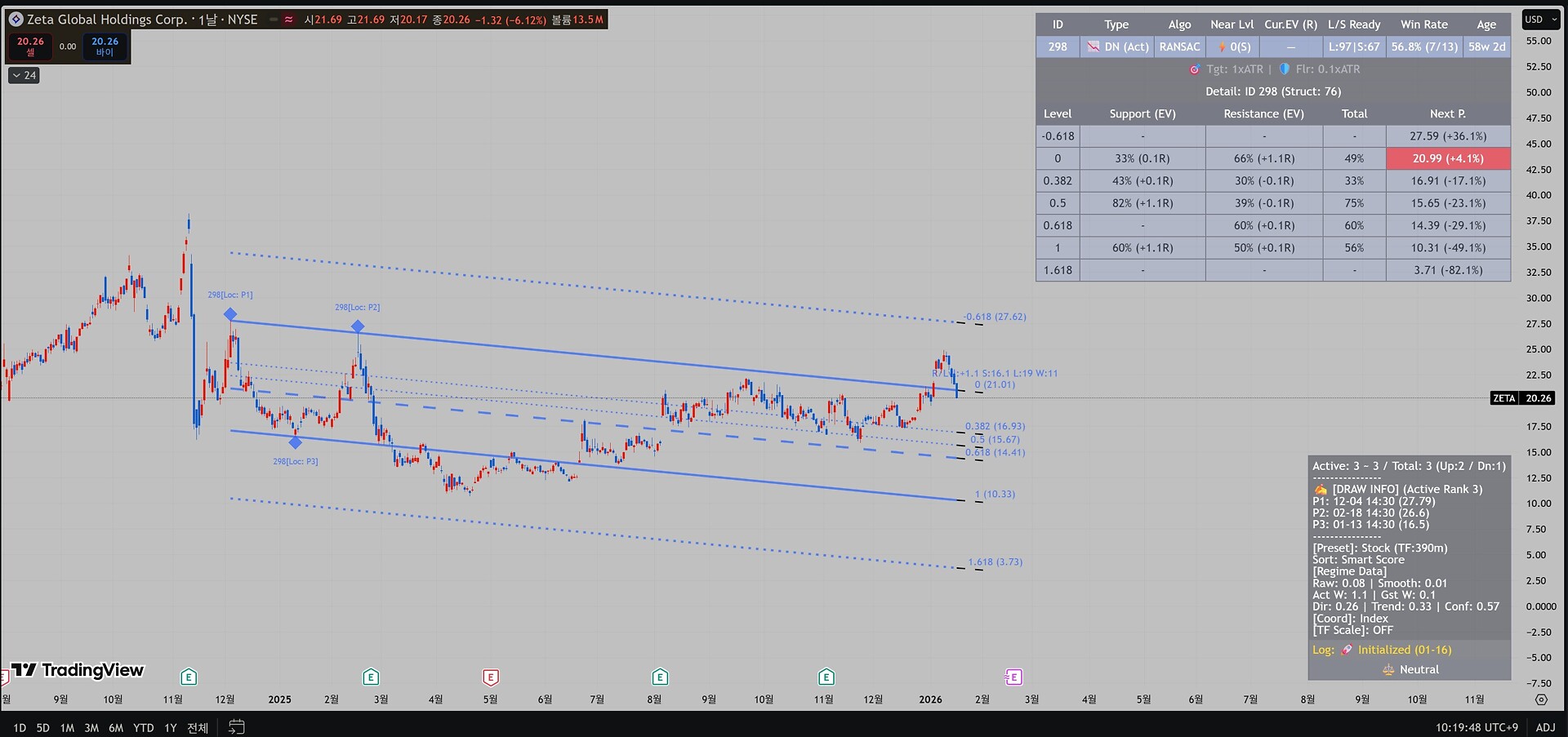This screenshot has height=737, width=1568.
Task: Click the 1.618 (3.73) level label
Action: (x=995, y=562)
